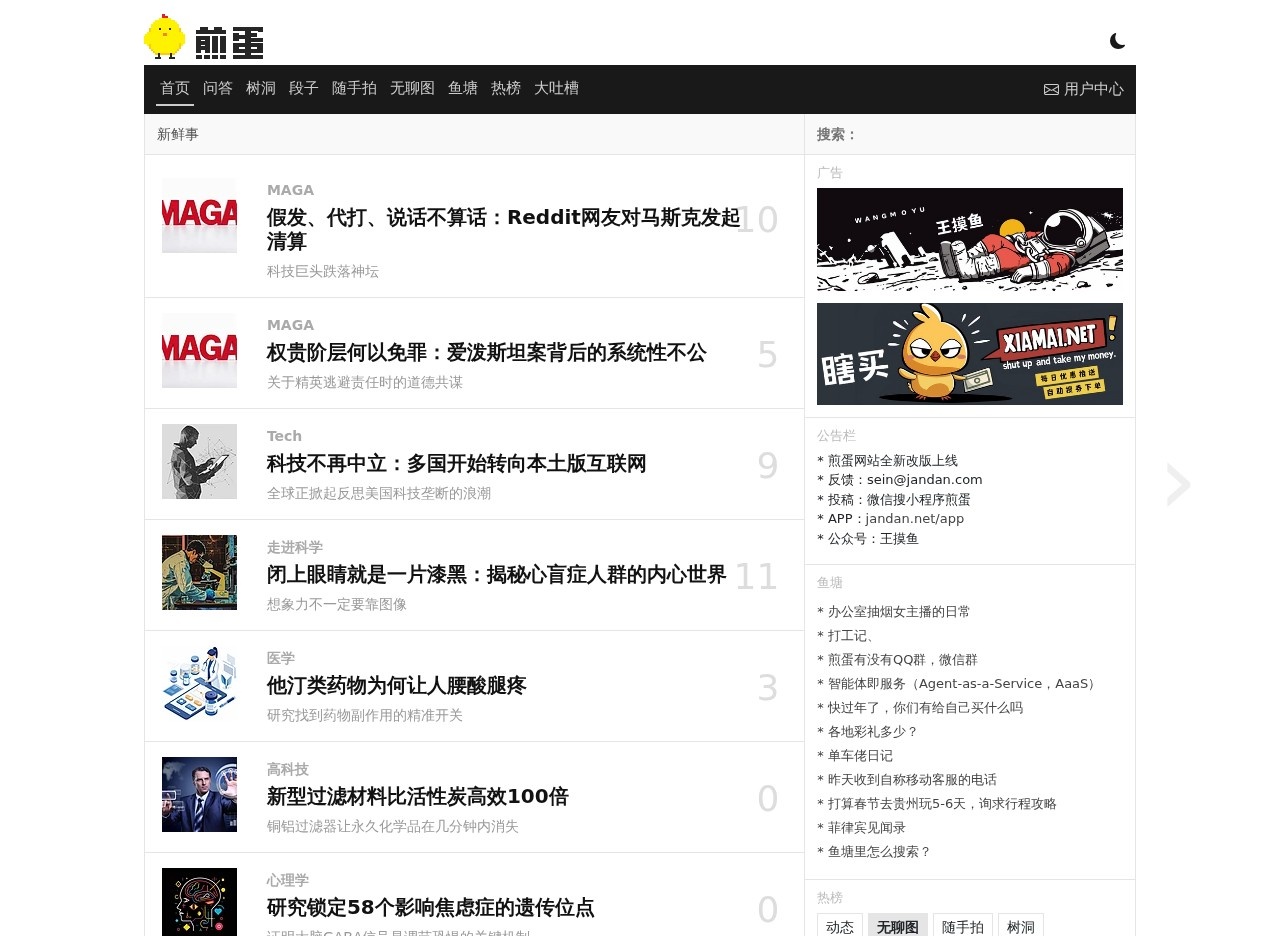Screen dimensions: 1280x936
Task: Open the 王摸鱼 astronaut ad banner
Action: point(969,240)
